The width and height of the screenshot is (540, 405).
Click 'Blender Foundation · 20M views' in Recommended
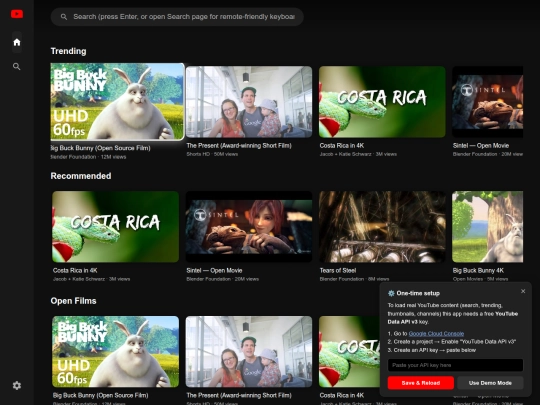(x=222, y=279)
